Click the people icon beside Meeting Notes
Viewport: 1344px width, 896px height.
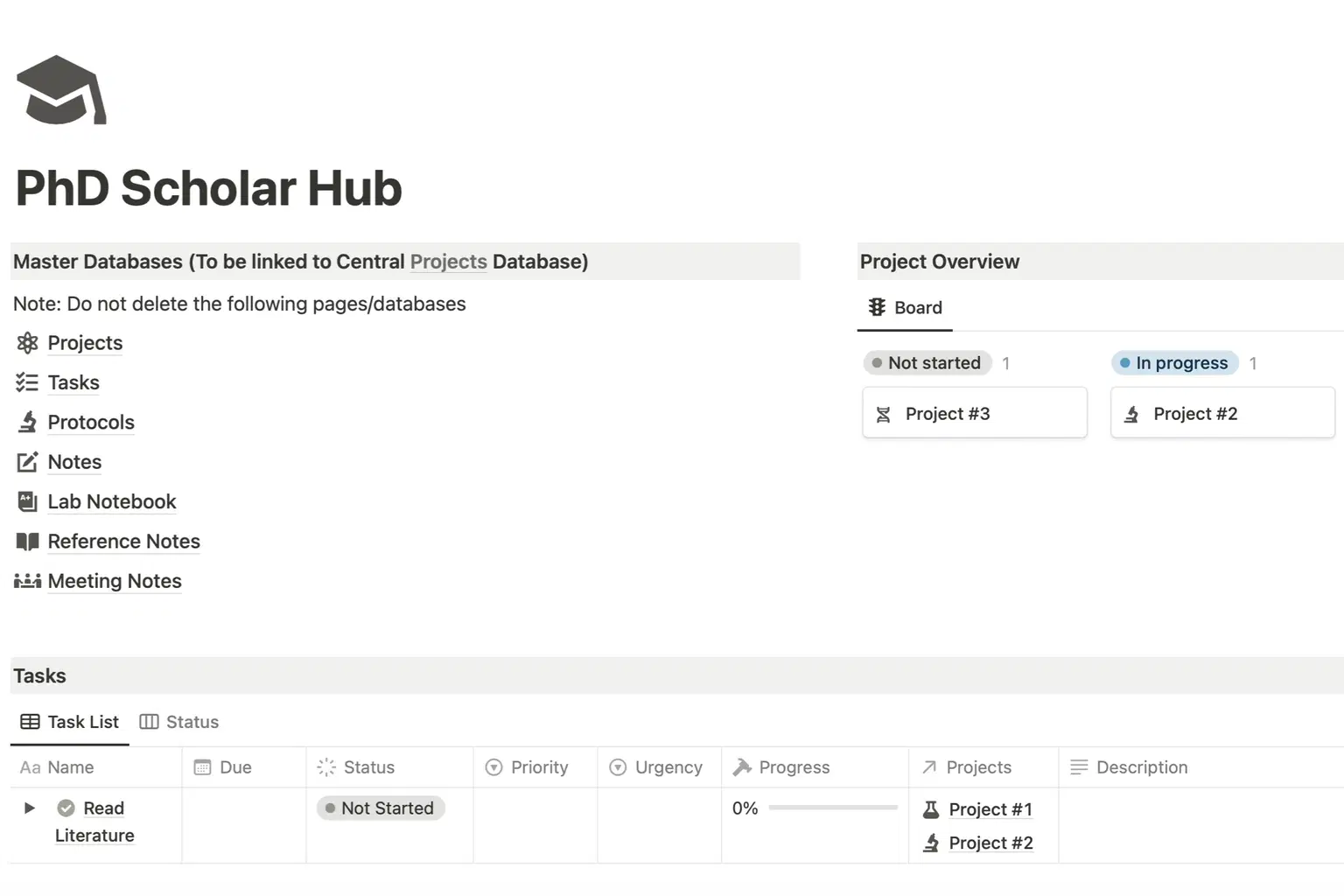pos(28,581)
